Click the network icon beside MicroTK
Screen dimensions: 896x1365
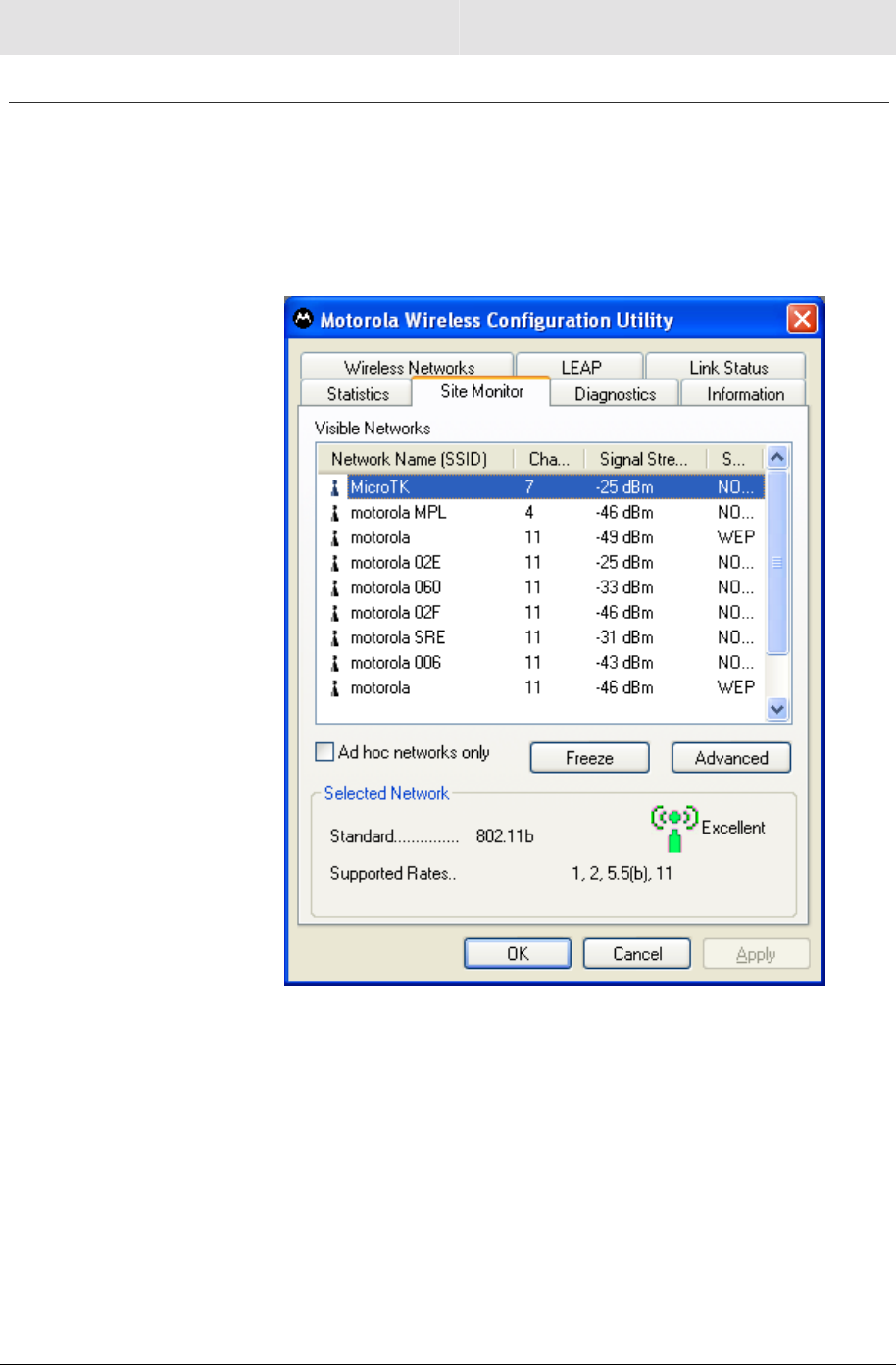click(x=335, y=487)
